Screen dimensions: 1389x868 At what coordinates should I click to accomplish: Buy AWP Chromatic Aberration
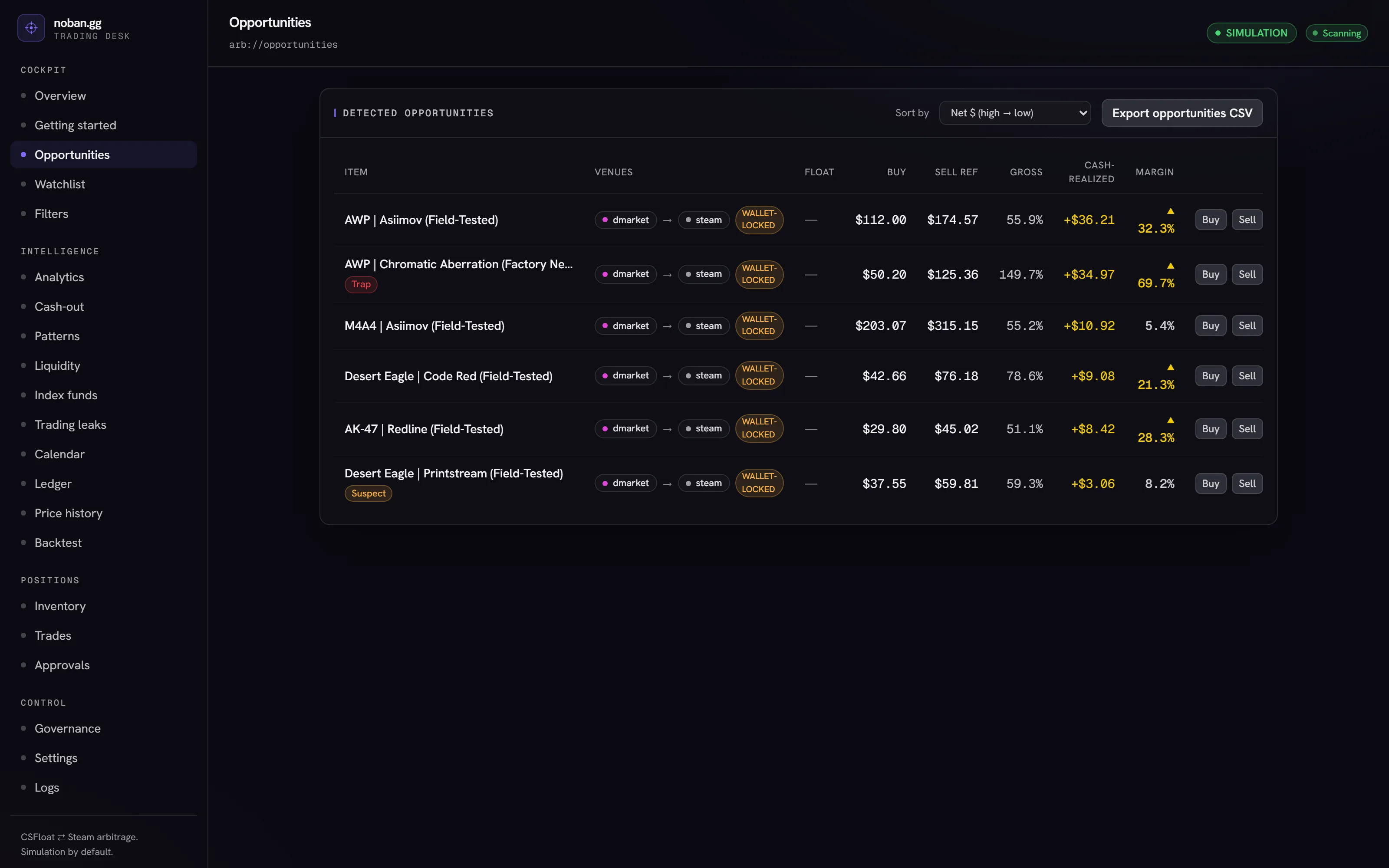pos(1211,274)
